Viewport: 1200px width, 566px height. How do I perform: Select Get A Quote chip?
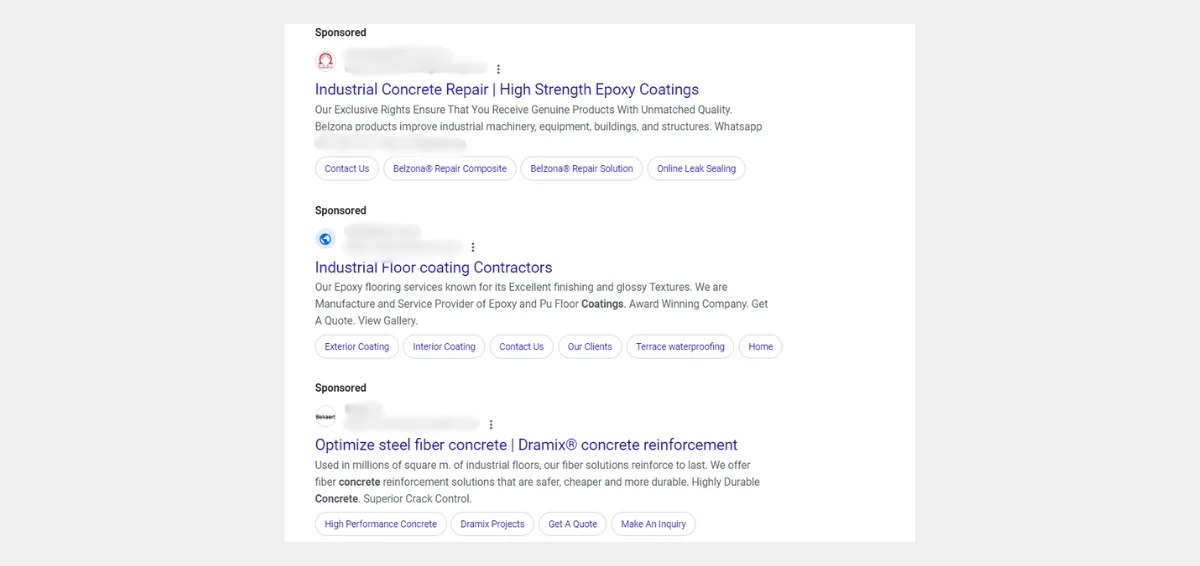pos(573,524)
